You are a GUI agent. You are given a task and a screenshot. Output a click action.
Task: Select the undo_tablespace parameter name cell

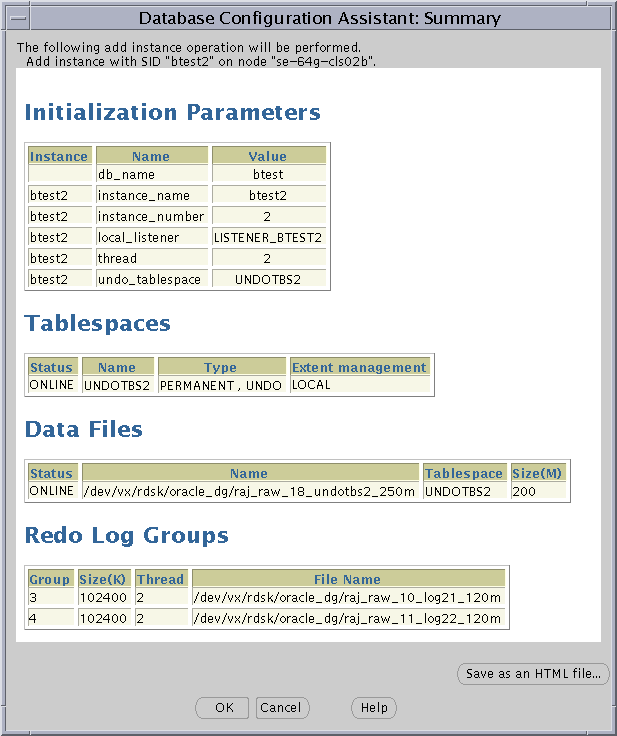[x=151, y=280]
